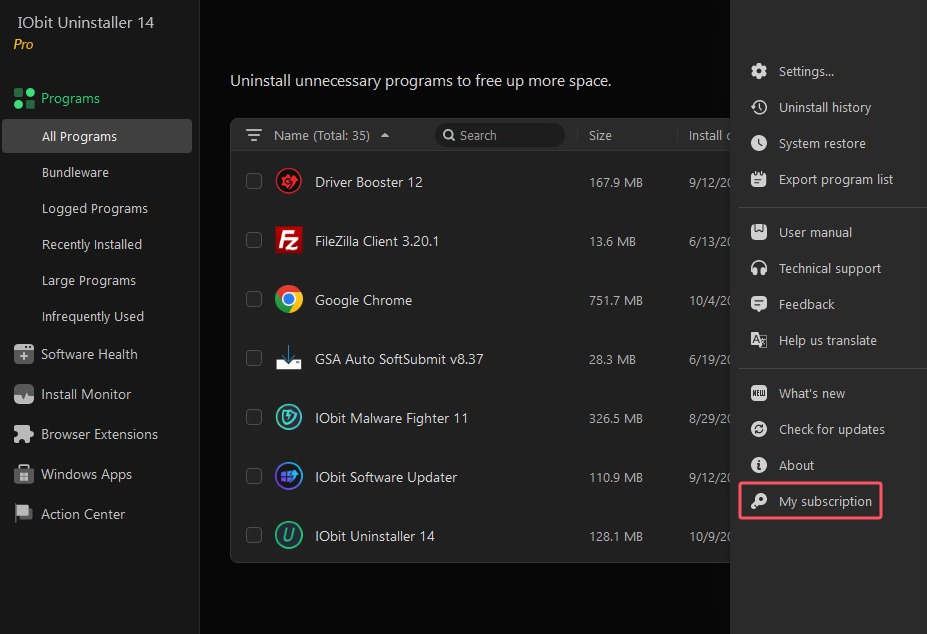The width and height of the screenshot is (927, 634).
Task: Click the Help us translate icon
Action: [759, 340]
